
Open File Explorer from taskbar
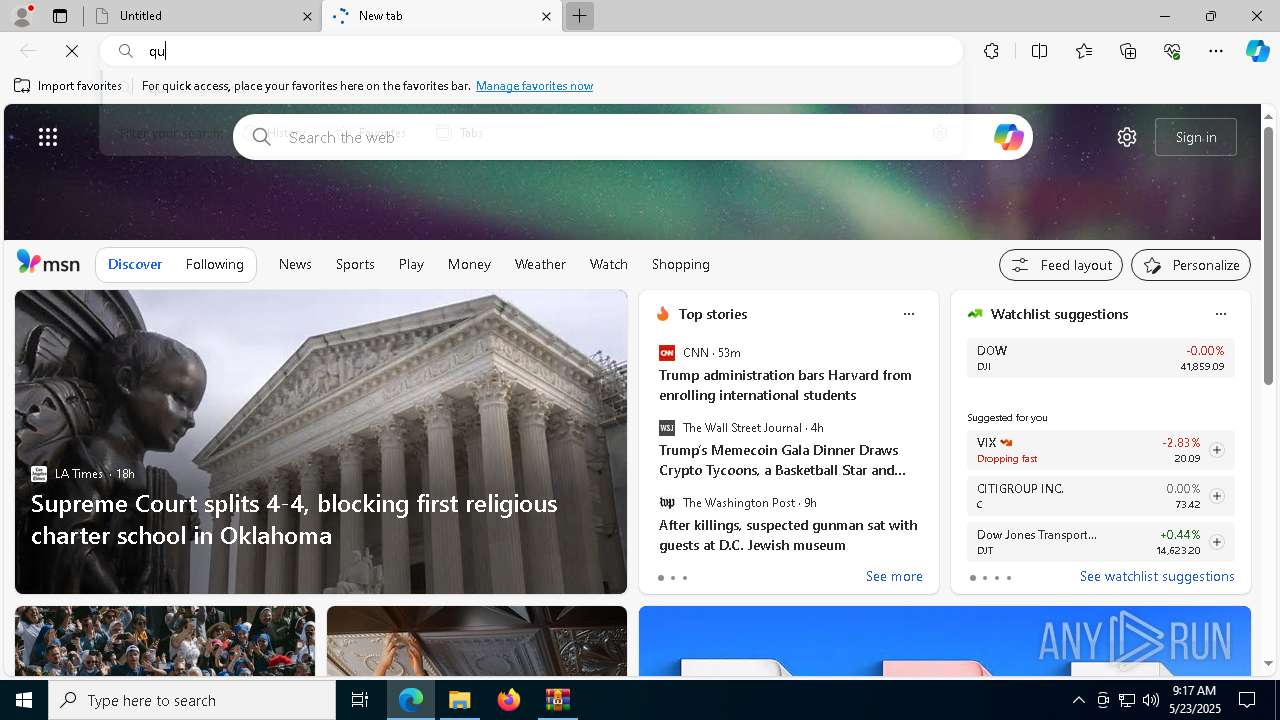pos(460,700)
